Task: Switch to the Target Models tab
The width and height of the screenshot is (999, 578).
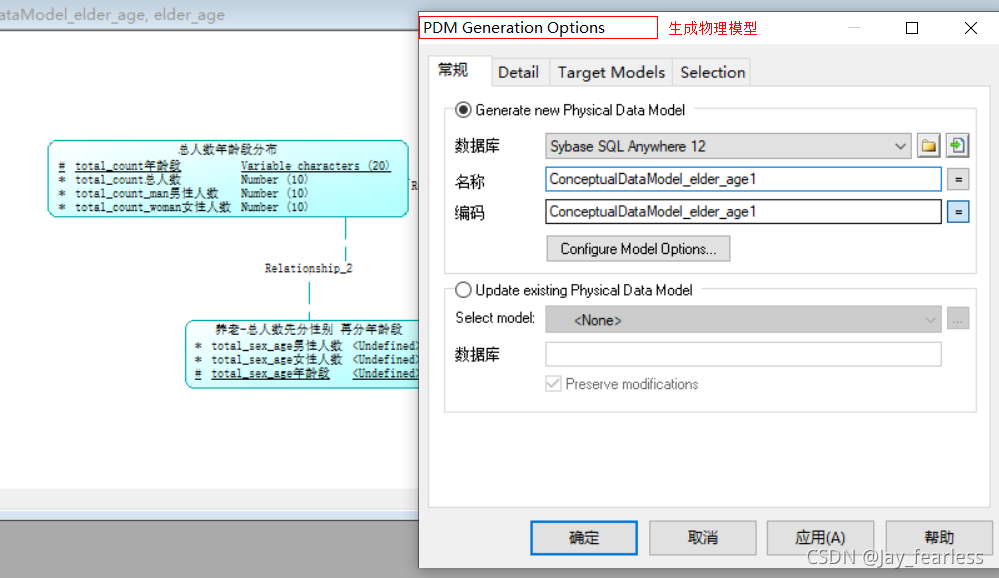Action: 610,72
